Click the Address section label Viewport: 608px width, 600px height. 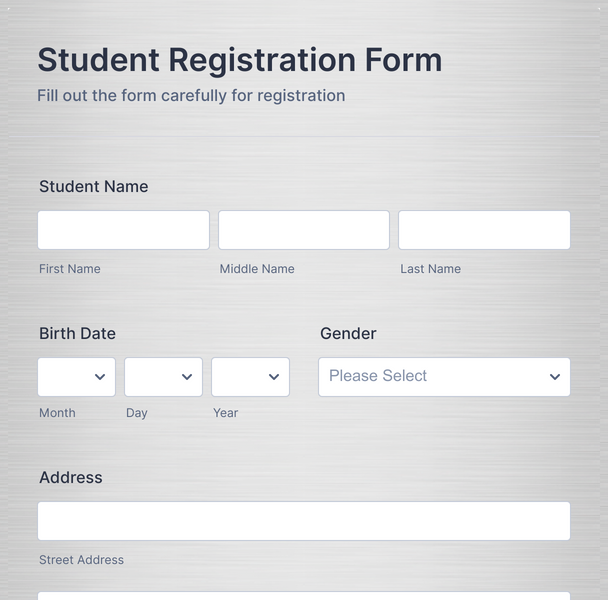[70, 478]
